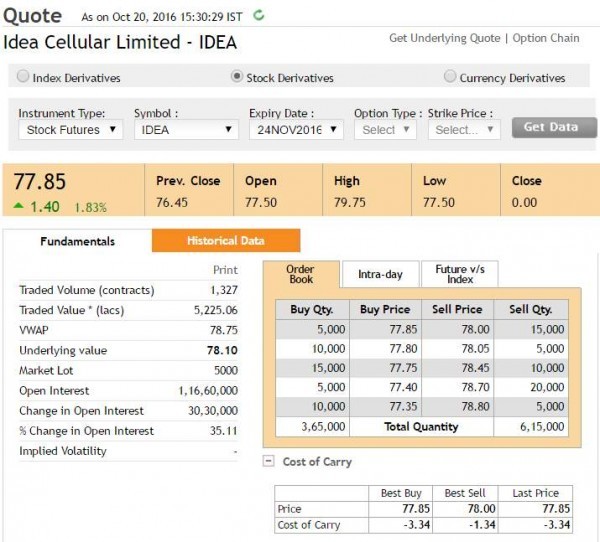Switch to the Fundamentals tab
Image resolution: width=600 pixels, height=542 pixels.
[x=78, y=241]
